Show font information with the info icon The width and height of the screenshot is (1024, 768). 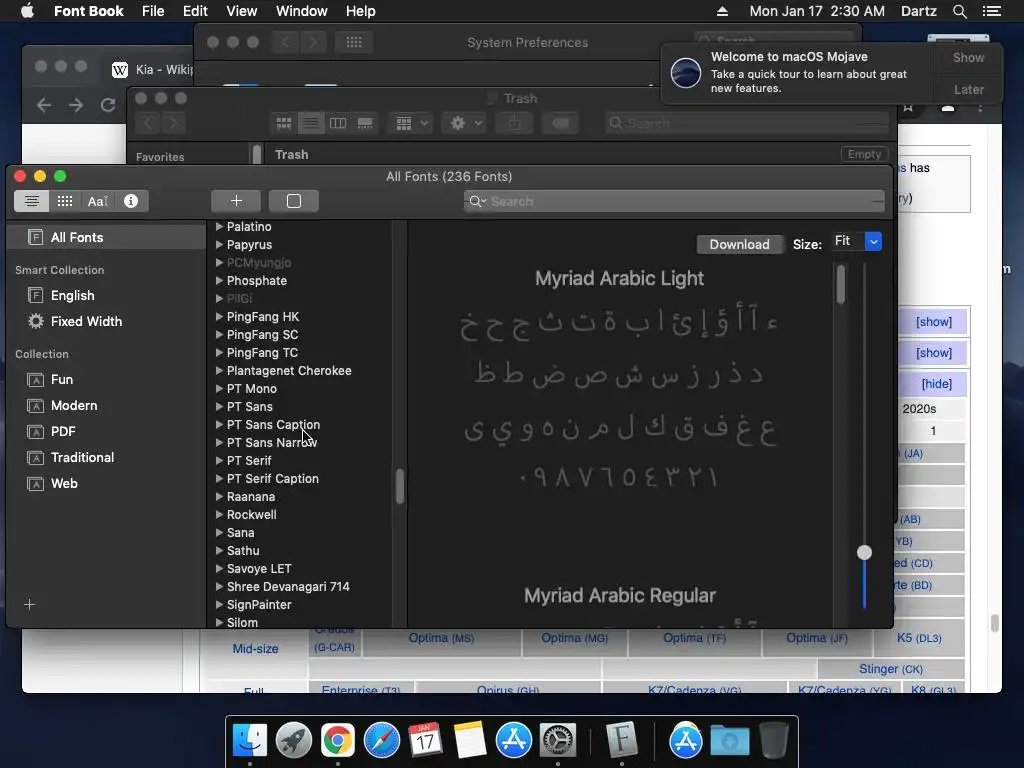coord(131,201)
